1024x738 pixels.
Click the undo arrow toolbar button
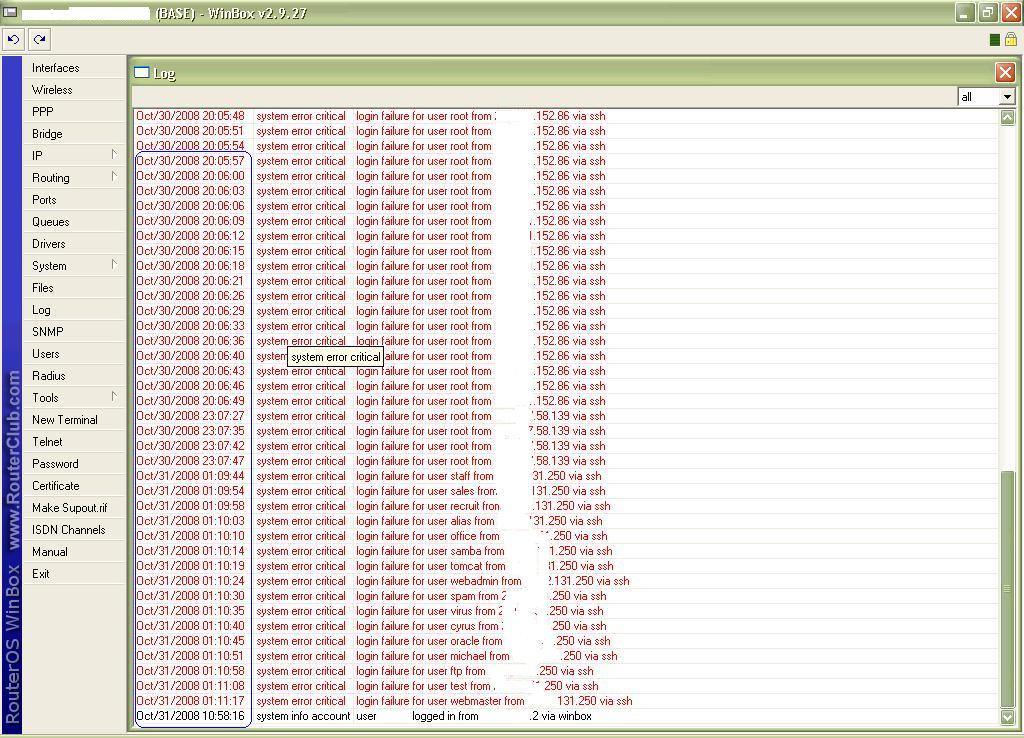coord(13,40)
